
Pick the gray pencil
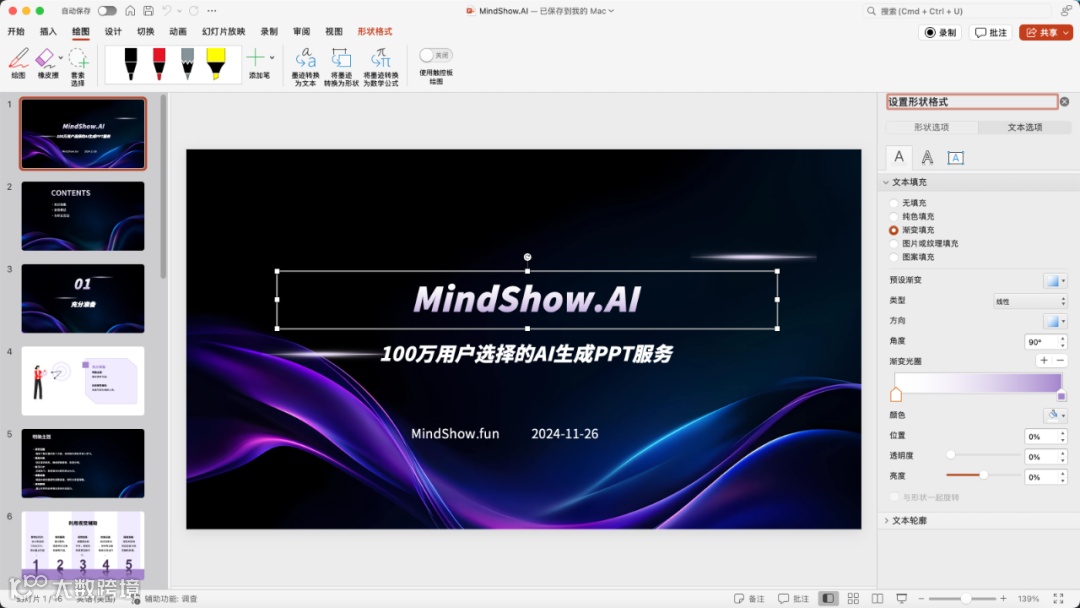coord(187,63)
